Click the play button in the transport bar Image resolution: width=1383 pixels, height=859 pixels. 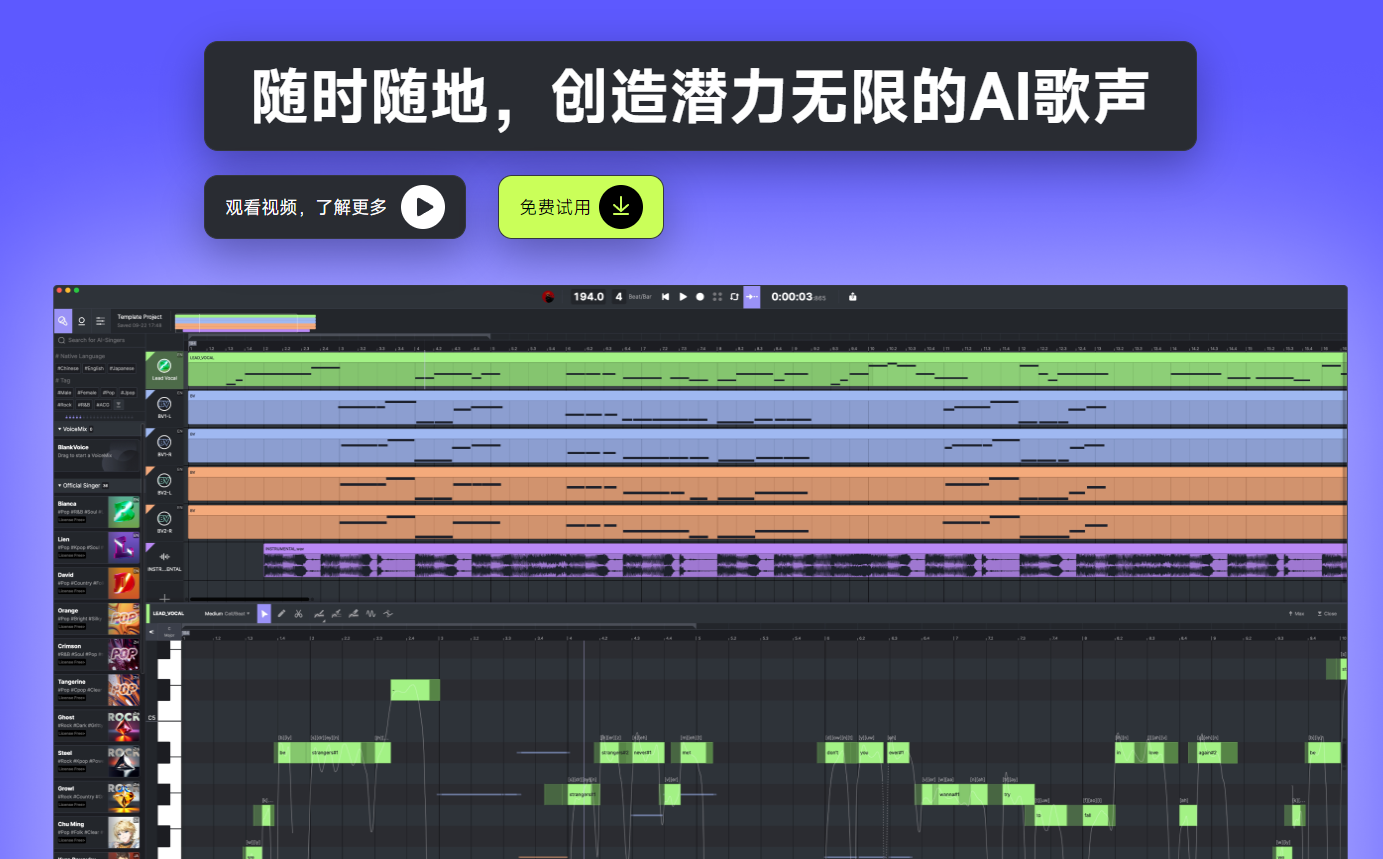pos(683,297)
